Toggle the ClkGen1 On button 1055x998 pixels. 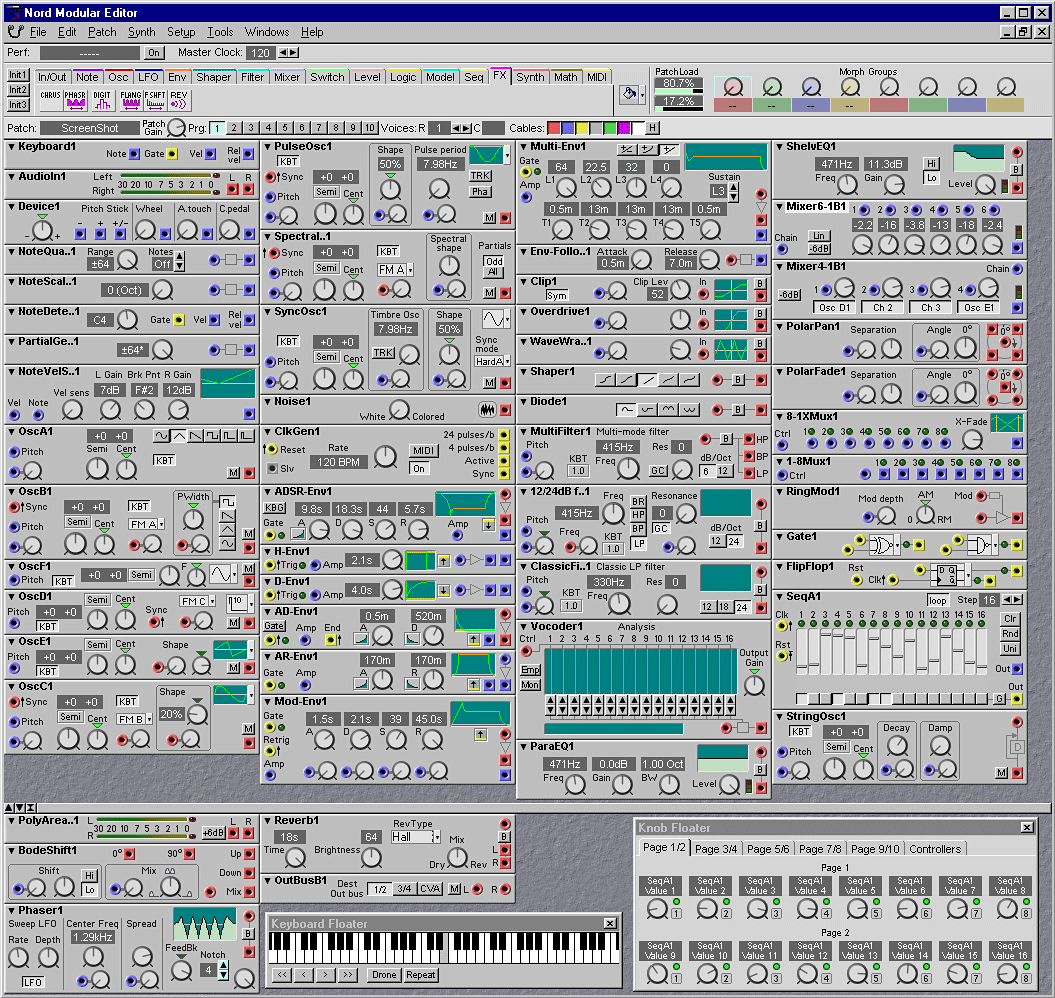click(x=419, y=468)
